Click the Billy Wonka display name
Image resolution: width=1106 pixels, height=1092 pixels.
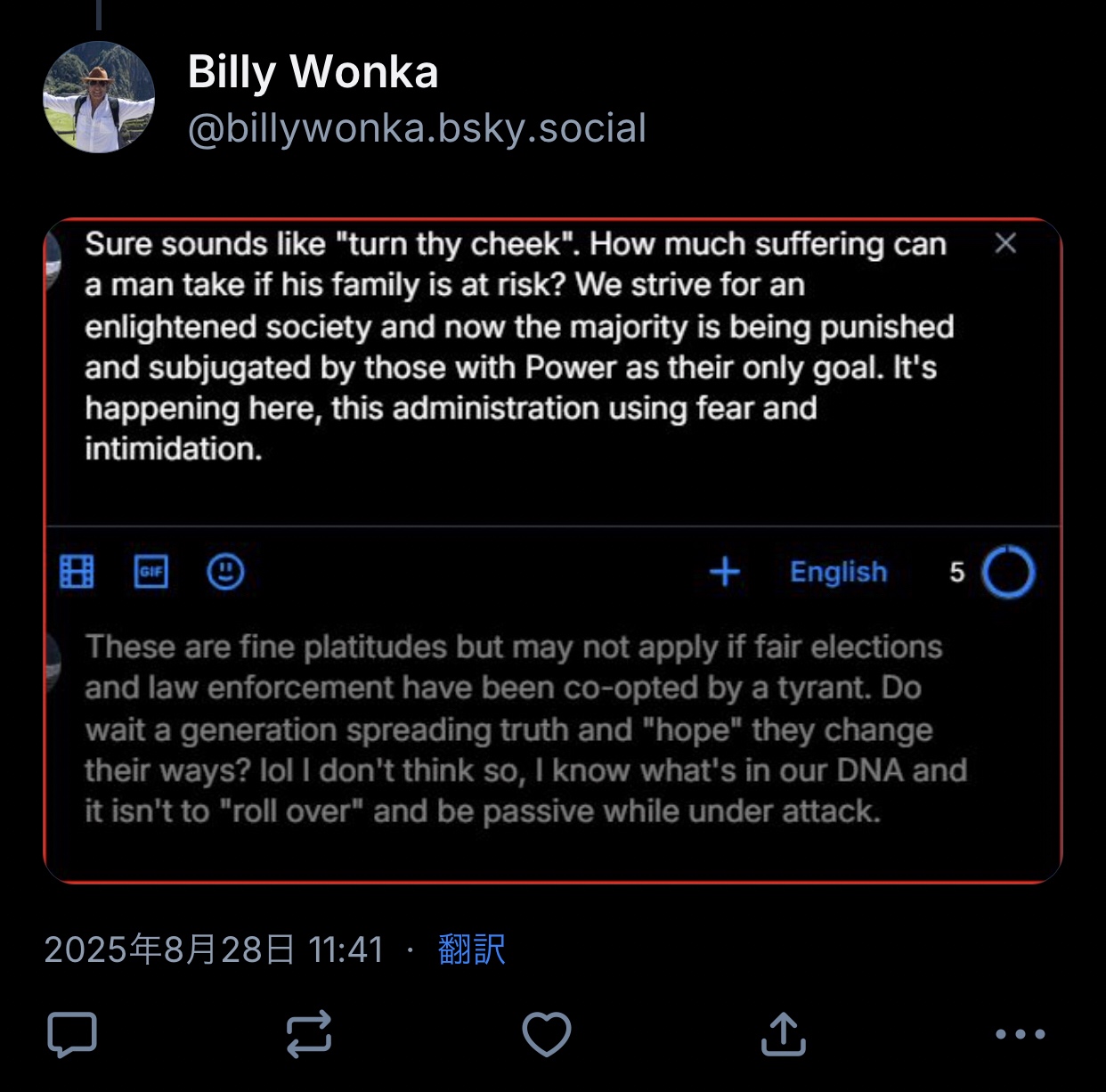313,71
